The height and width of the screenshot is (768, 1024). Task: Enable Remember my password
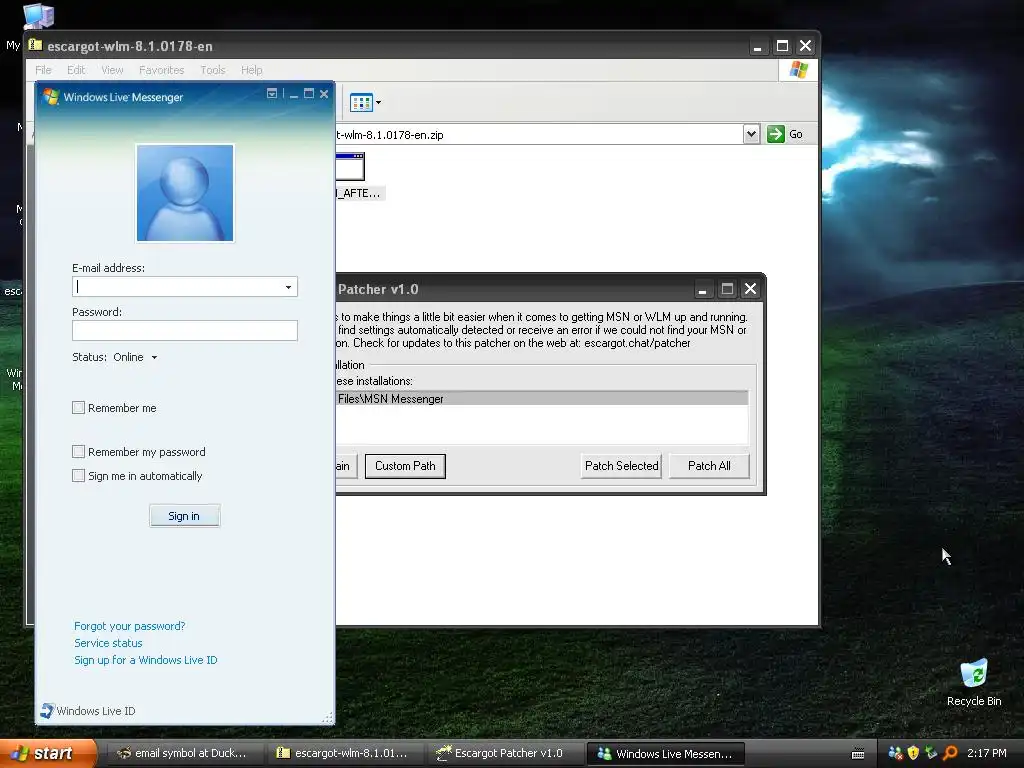(x=78, y=451)
